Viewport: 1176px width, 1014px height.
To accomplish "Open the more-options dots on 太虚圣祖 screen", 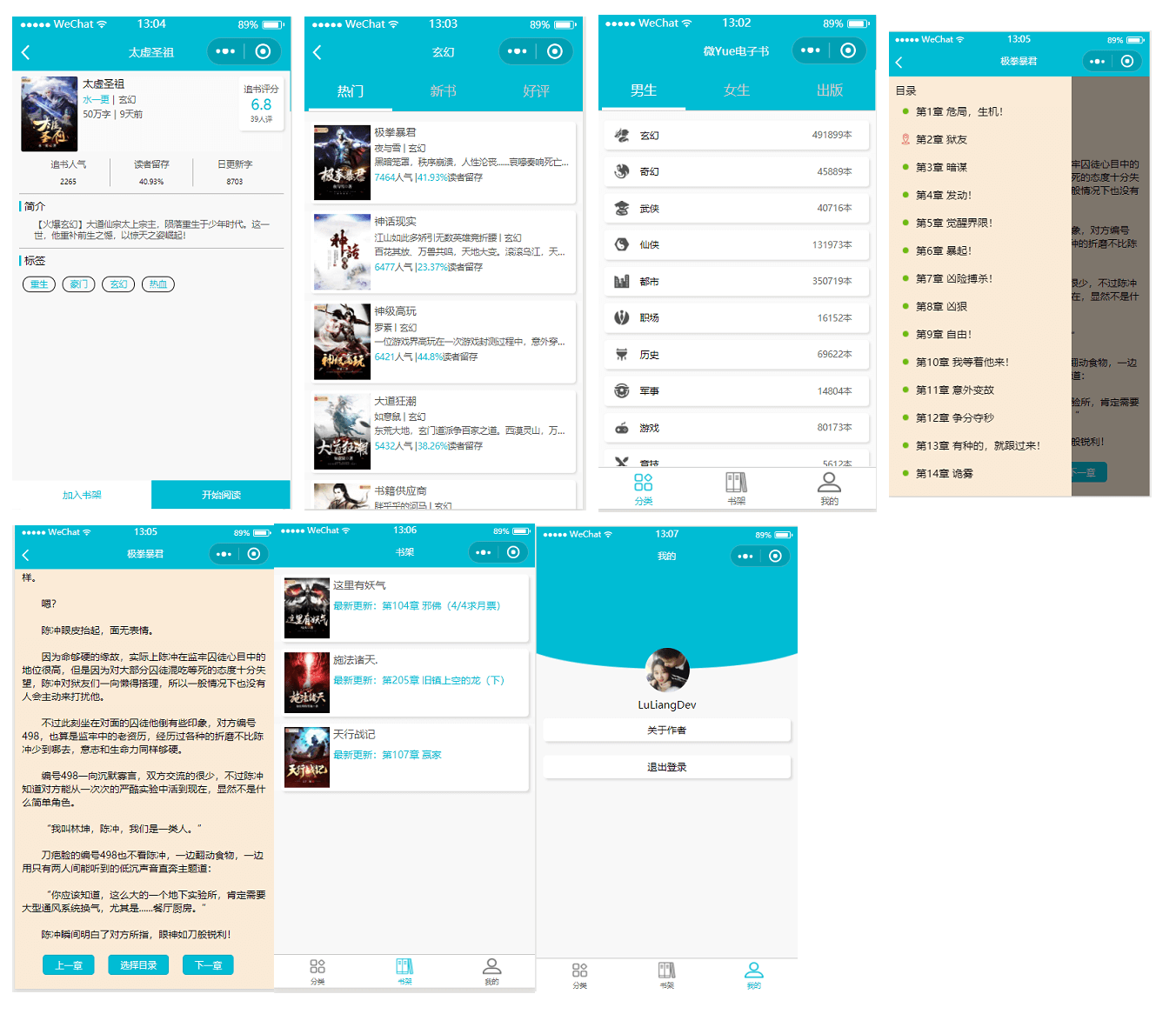I will [x=225, y=51].
